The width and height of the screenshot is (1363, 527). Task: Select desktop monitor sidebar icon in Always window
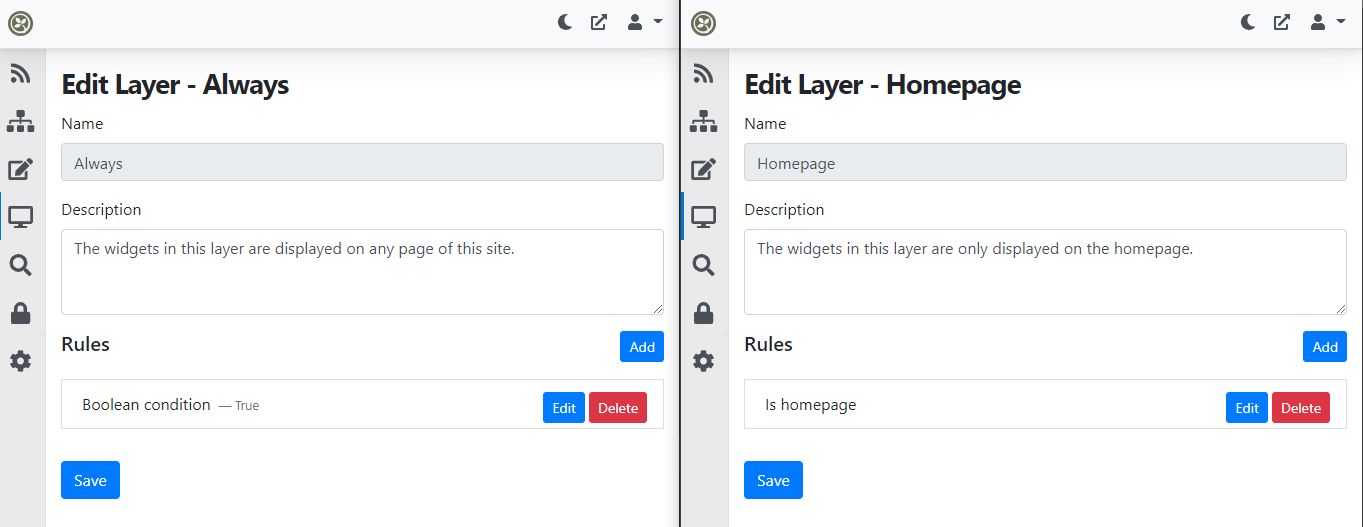point(21,217)
